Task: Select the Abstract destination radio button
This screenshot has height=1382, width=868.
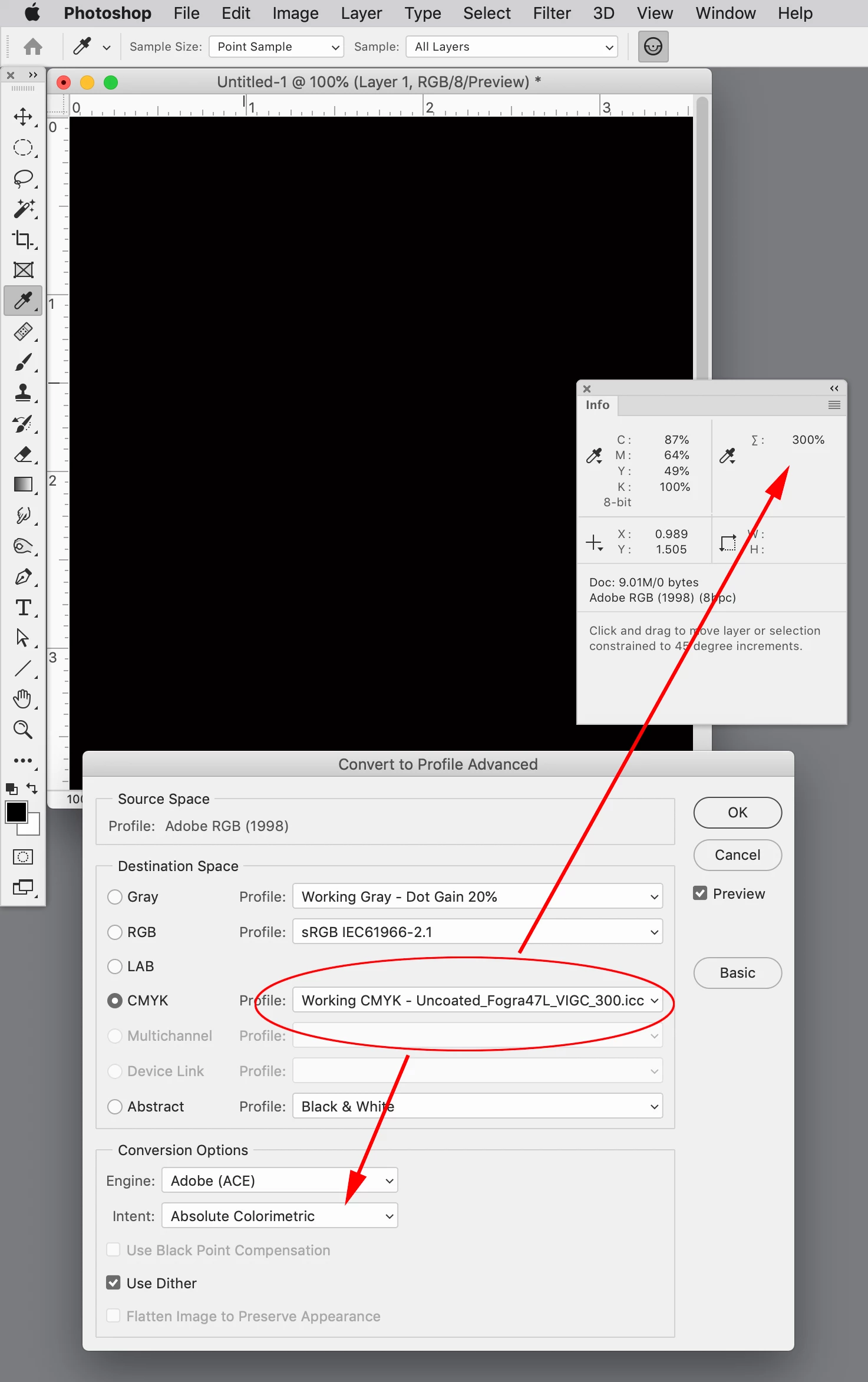Action: [x=115, y=1107]
